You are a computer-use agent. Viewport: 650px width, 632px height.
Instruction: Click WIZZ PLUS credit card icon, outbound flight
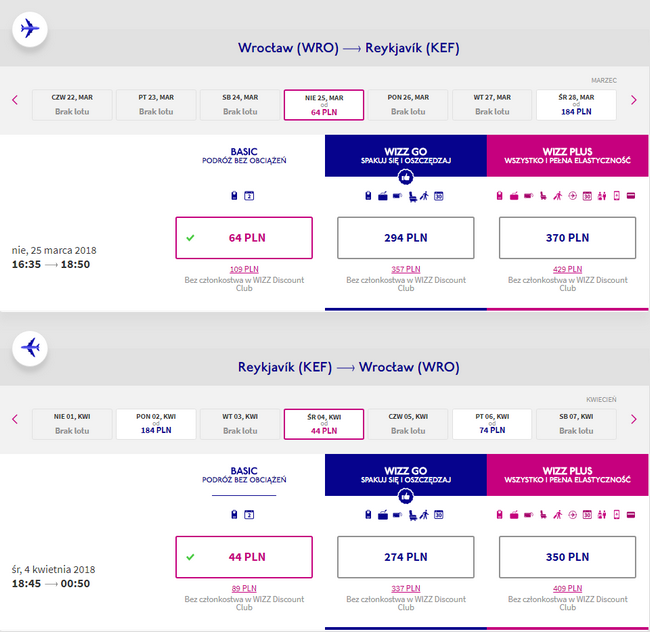pyautogui.click(x=631, y=196)
